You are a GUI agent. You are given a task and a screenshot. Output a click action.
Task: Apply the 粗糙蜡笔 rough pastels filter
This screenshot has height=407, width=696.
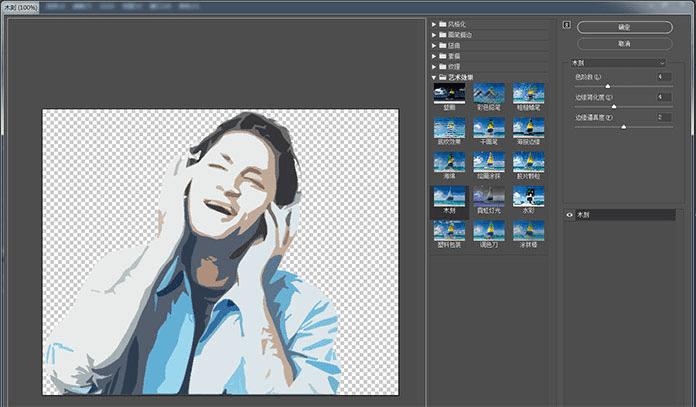point(528,94)
